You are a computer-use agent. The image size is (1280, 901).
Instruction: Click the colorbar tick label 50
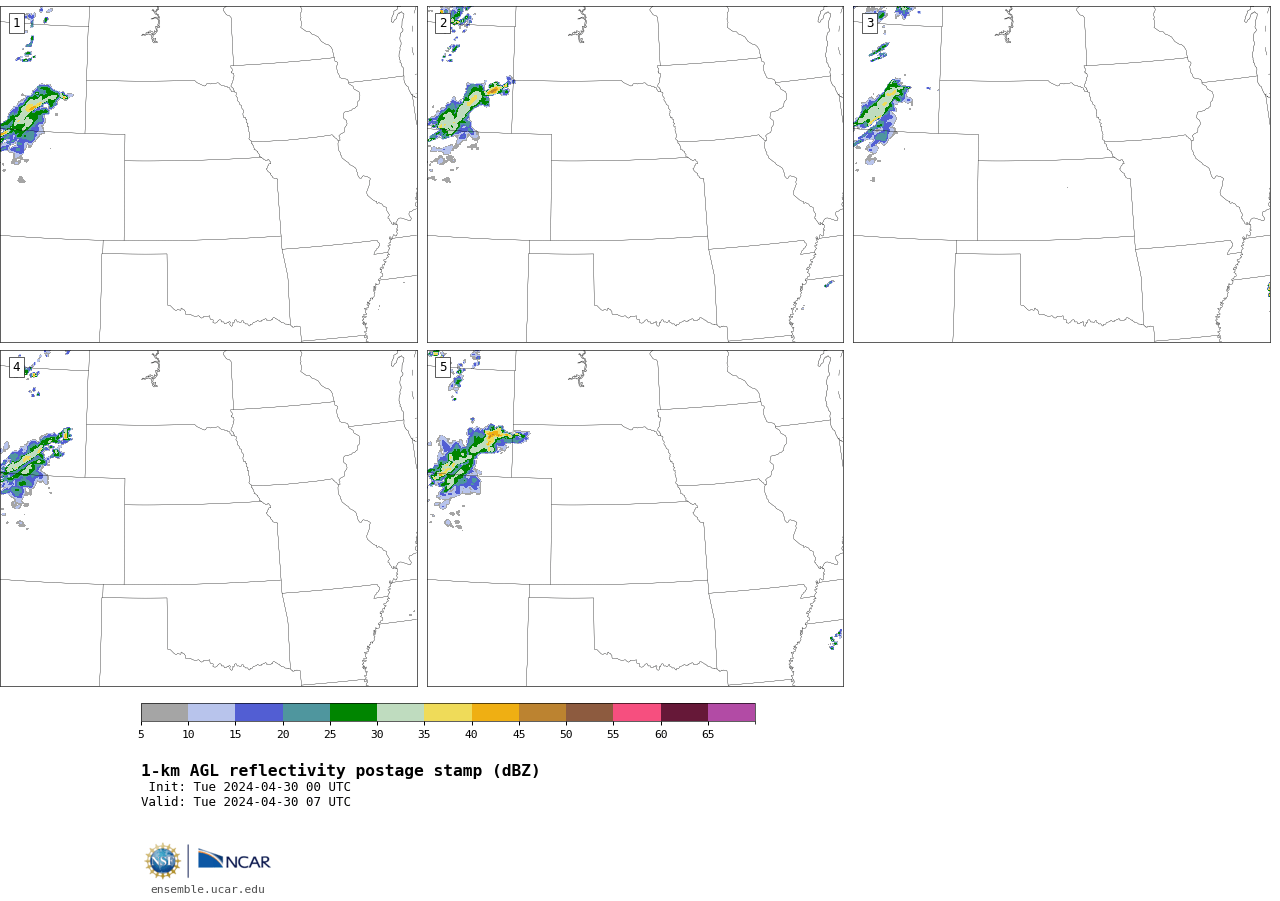pos(566,735)
